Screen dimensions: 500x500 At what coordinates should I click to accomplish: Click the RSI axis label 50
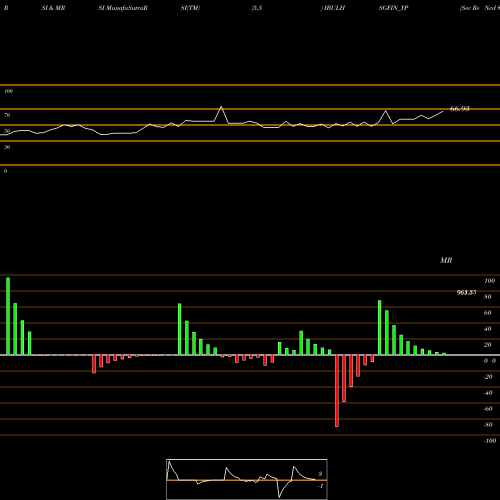click(x=7, y=131)
